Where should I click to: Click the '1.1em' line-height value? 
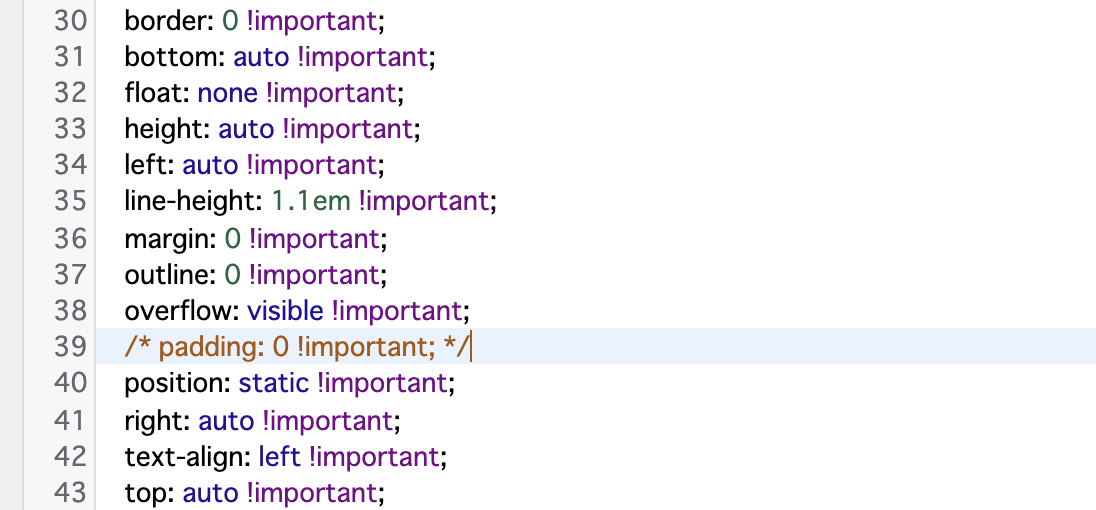(311, 201)
